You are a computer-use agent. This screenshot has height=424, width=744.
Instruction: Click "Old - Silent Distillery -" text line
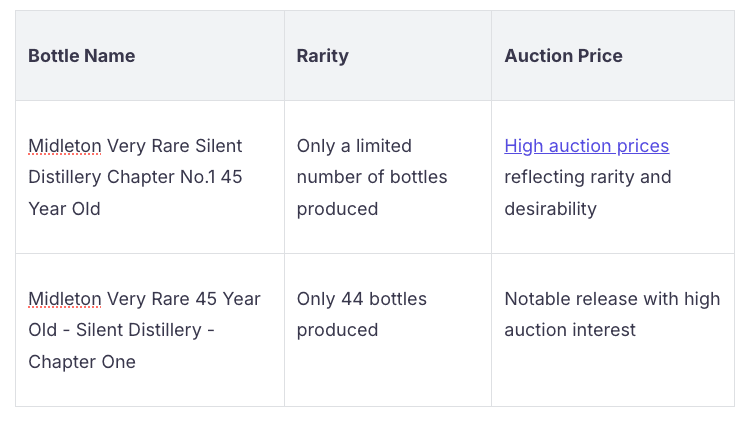tap(121, 330)
